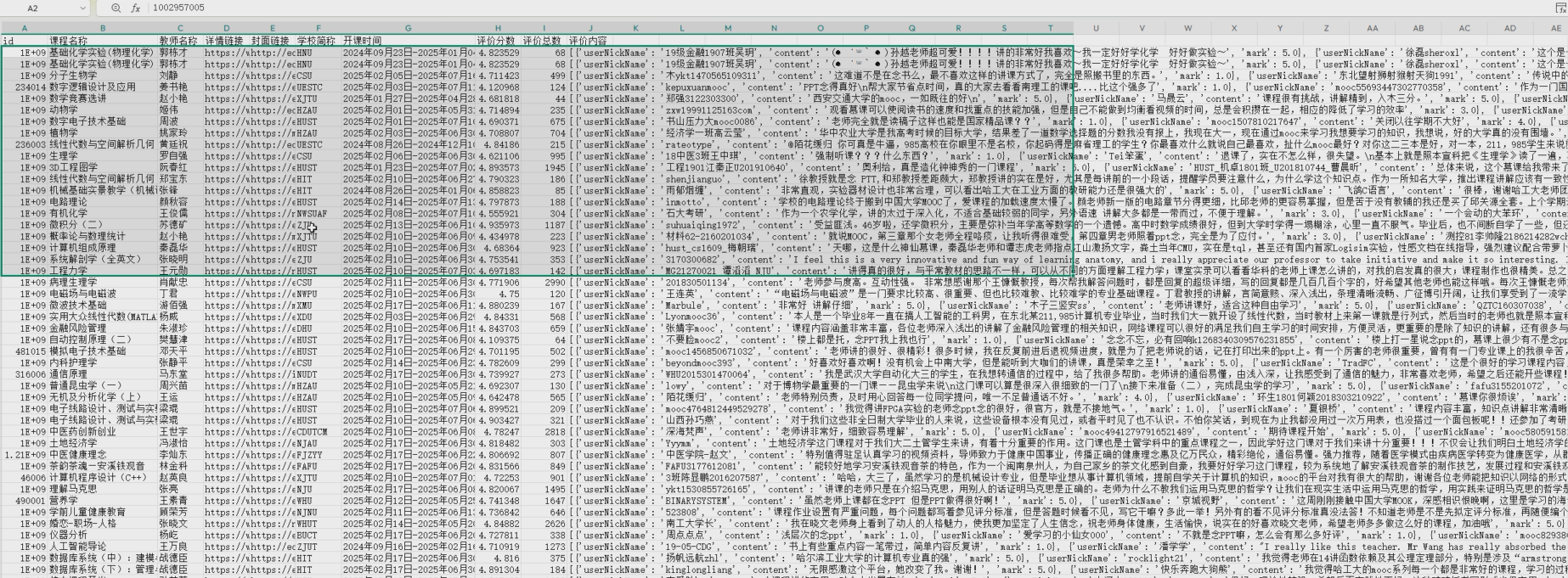
Task: Select the cell '病理生理学'
Action: point(103,283)
